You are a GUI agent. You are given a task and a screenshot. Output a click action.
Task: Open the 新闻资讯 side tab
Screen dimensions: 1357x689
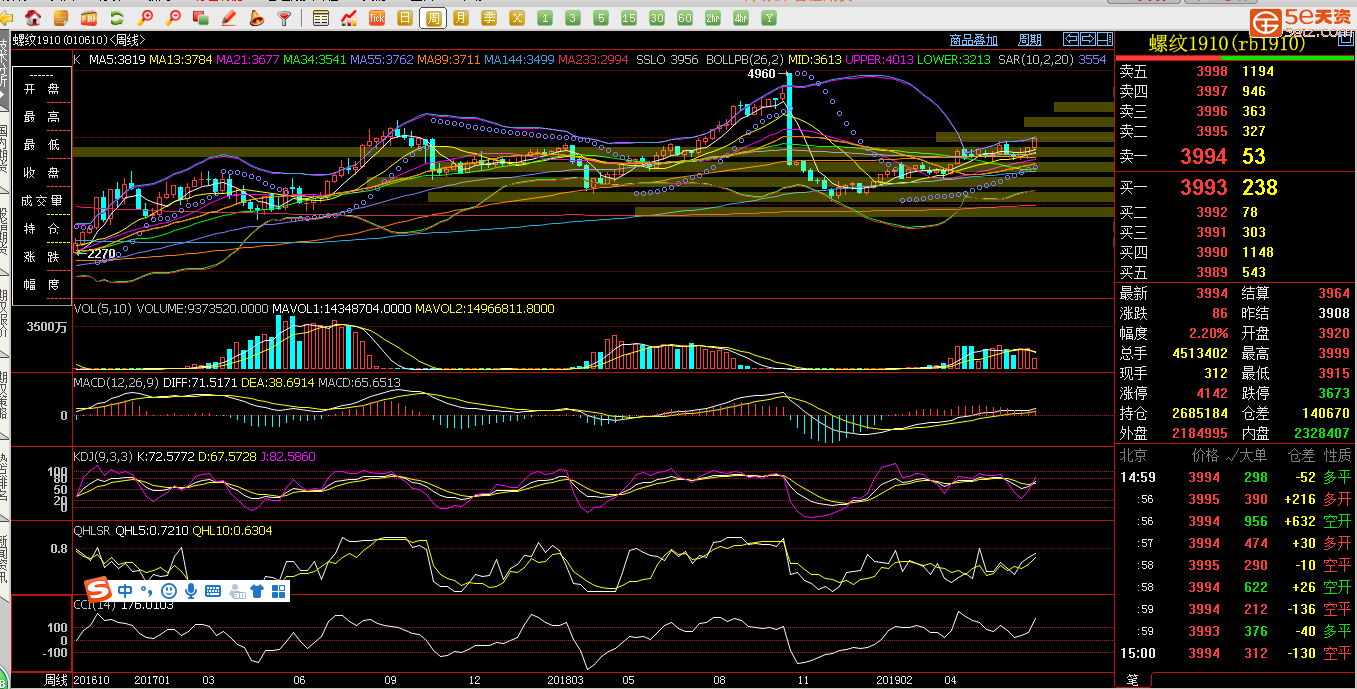tap(4, 561)
